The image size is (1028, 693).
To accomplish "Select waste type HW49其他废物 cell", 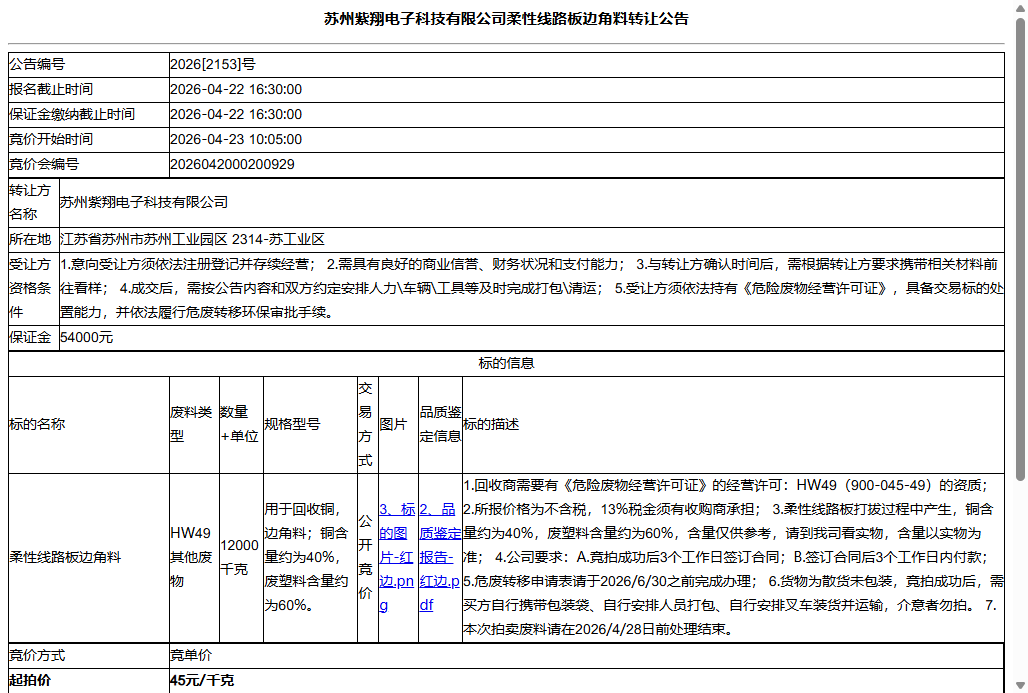I will coord(194,558).
